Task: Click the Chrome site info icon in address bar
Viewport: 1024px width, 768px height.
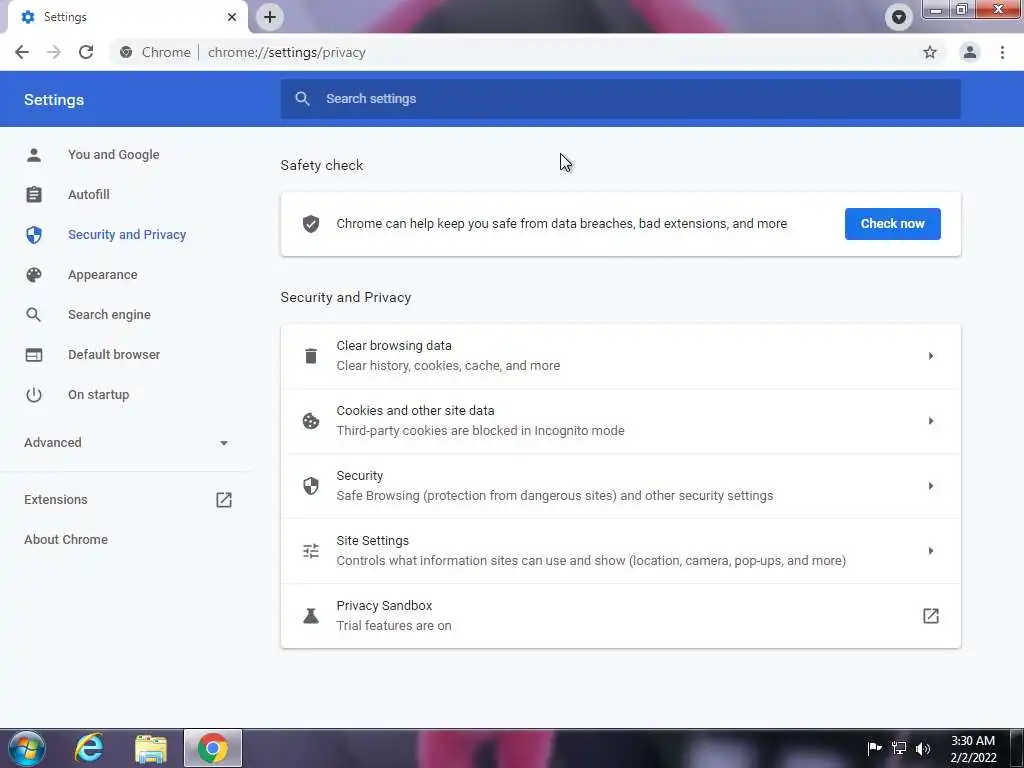Action: coord(126,52)
